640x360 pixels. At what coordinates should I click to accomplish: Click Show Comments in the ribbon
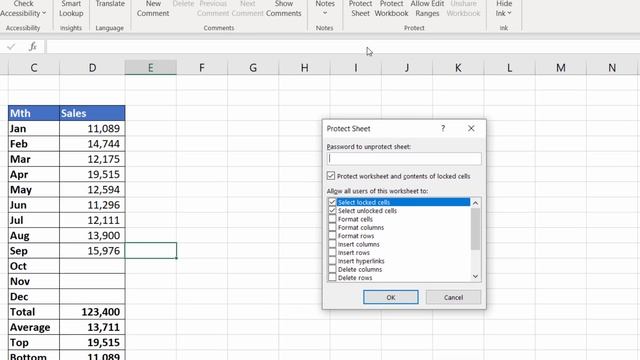[283, 9]
